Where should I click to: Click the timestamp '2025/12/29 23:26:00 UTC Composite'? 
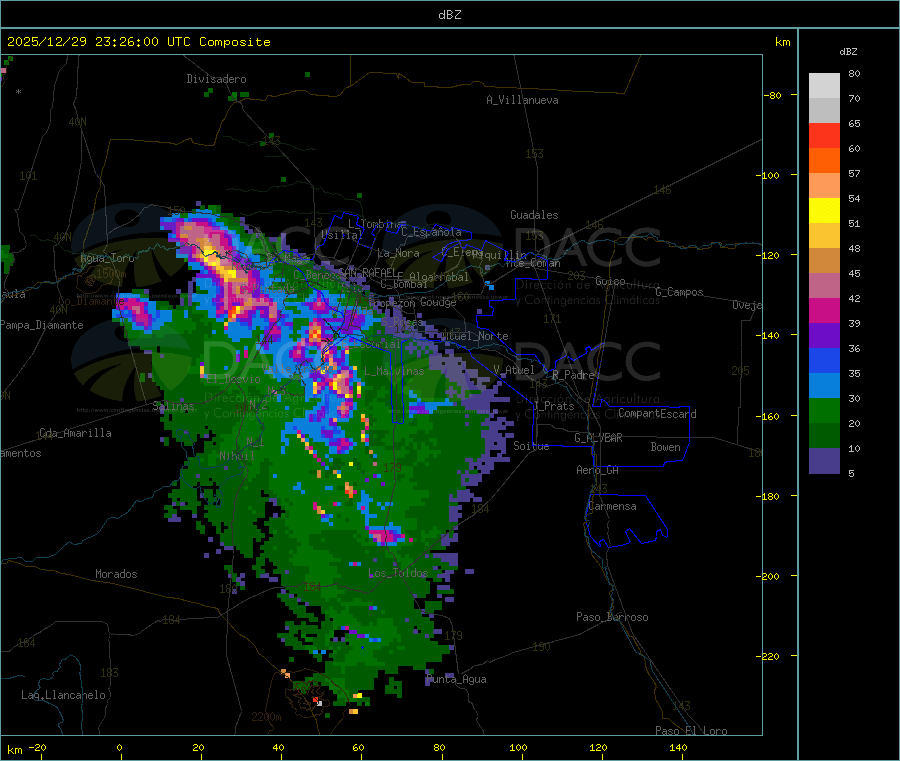(x=138, y=42)
